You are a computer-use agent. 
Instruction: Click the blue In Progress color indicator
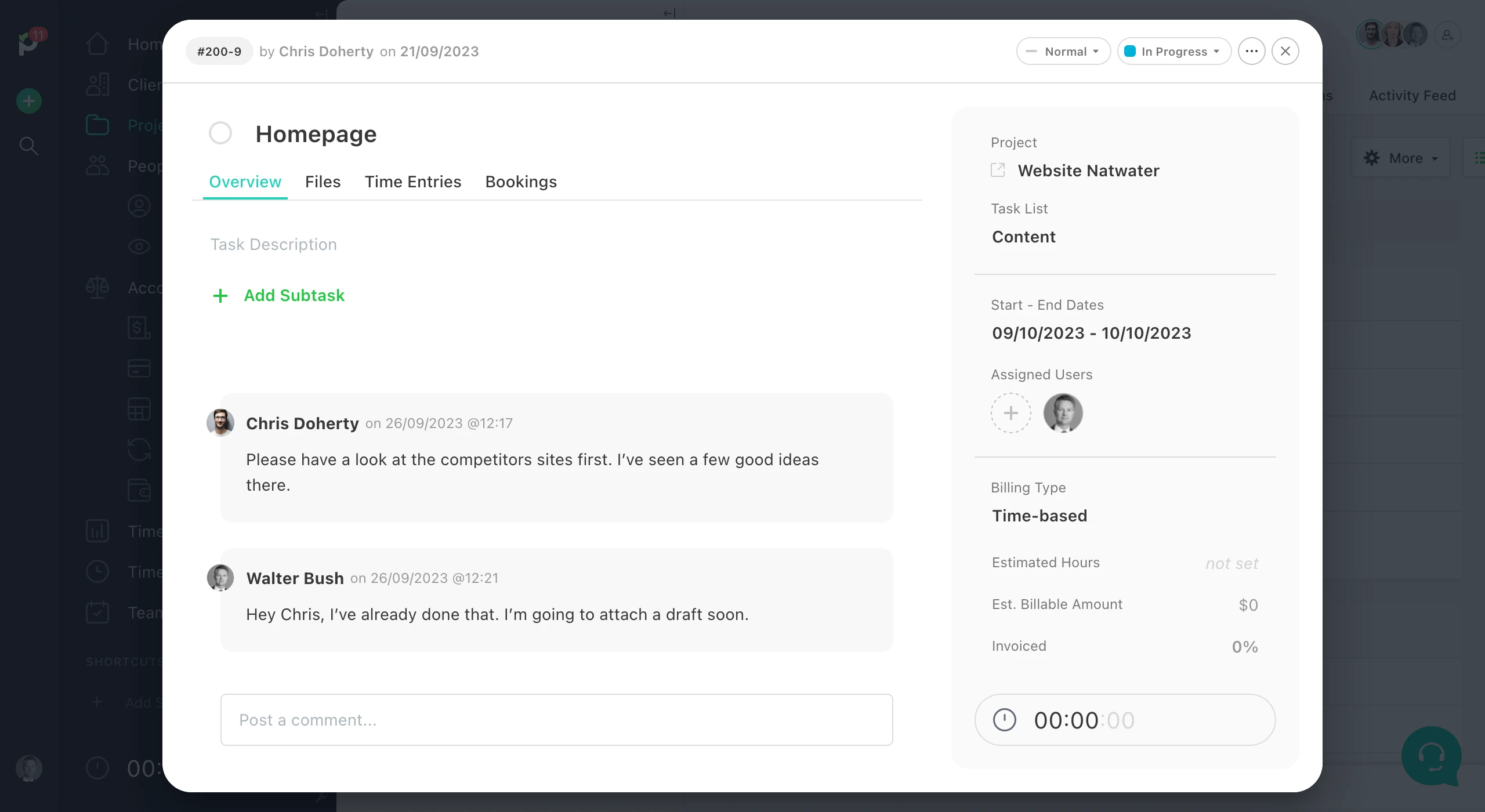[1129, 51]
